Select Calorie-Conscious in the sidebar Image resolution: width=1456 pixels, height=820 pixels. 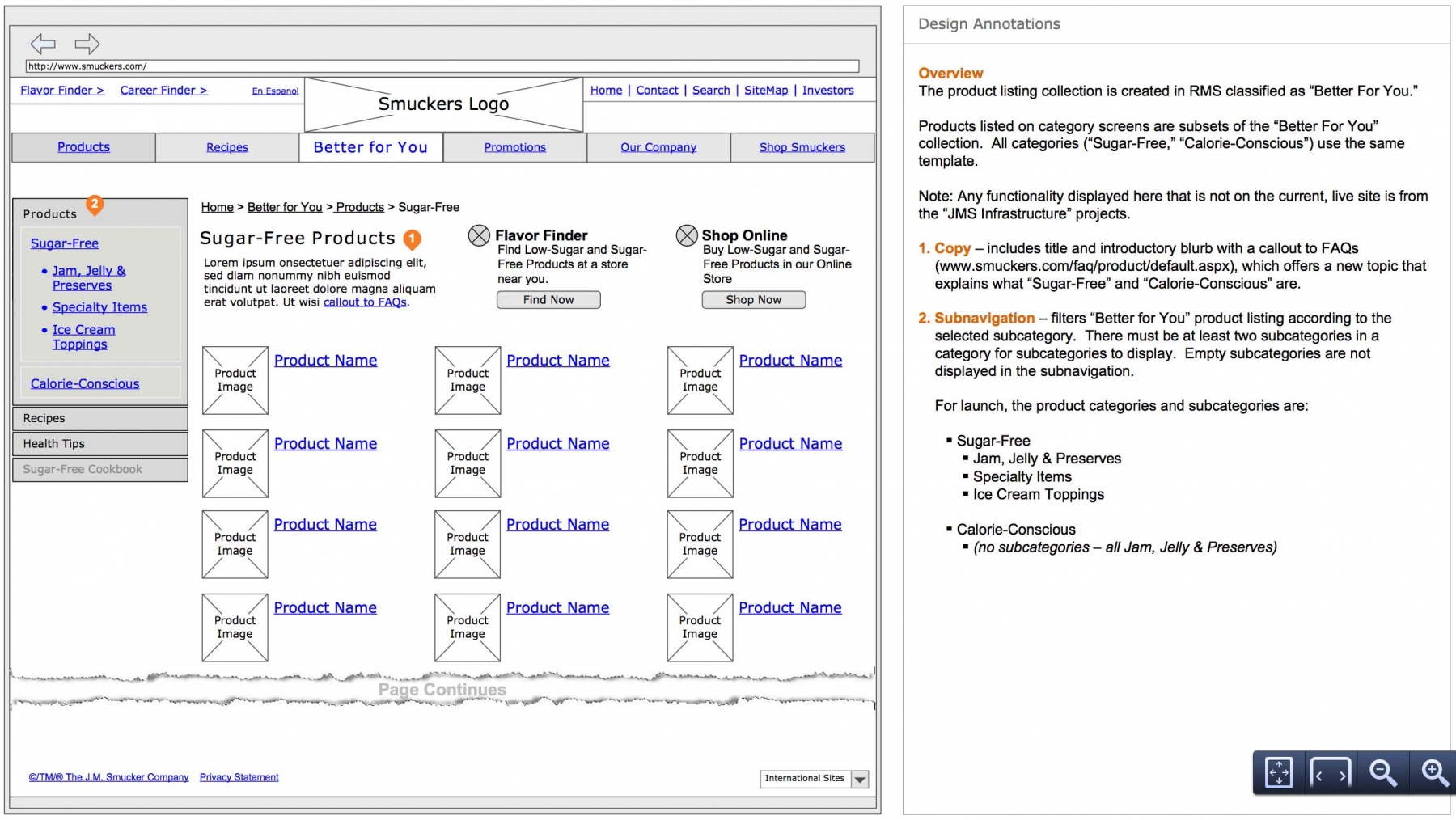click(85, 384)
